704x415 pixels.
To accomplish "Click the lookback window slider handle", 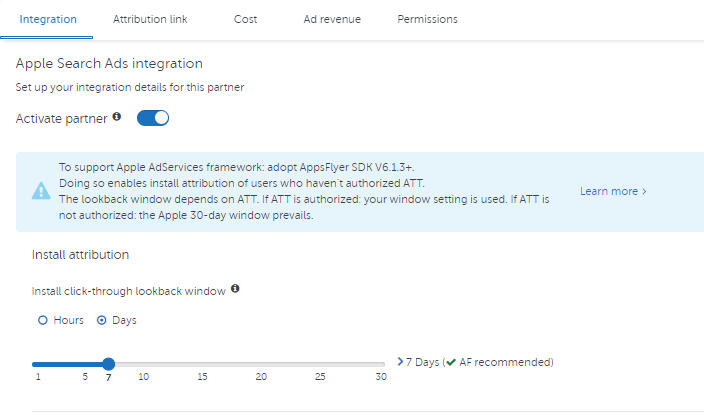I will click(x=108, y=364).
